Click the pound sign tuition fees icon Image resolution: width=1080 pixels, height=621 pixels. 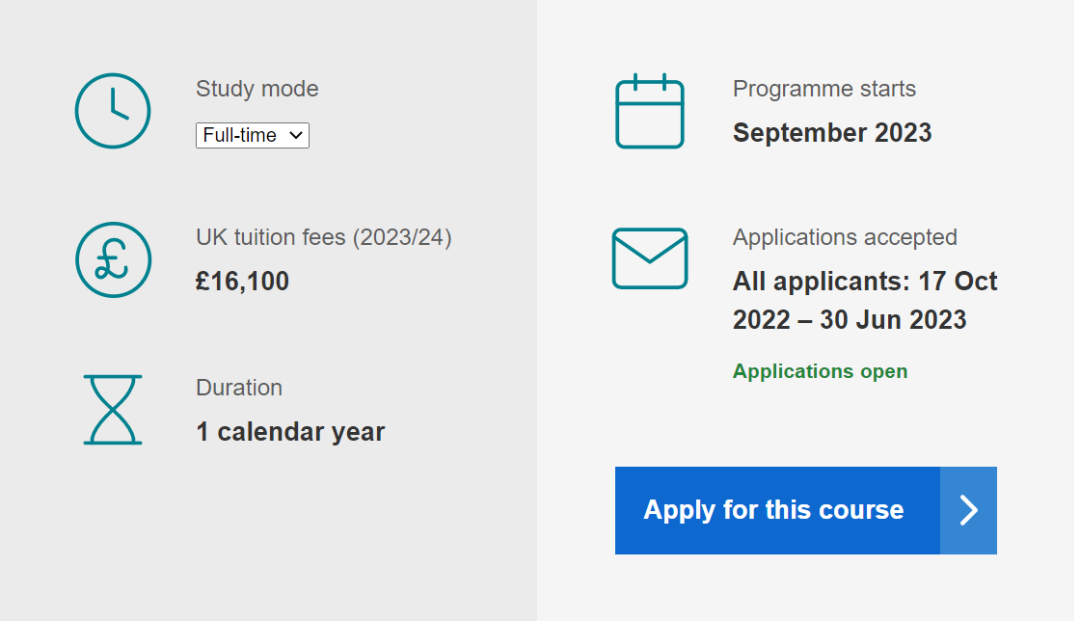click(x=113, y=260)
